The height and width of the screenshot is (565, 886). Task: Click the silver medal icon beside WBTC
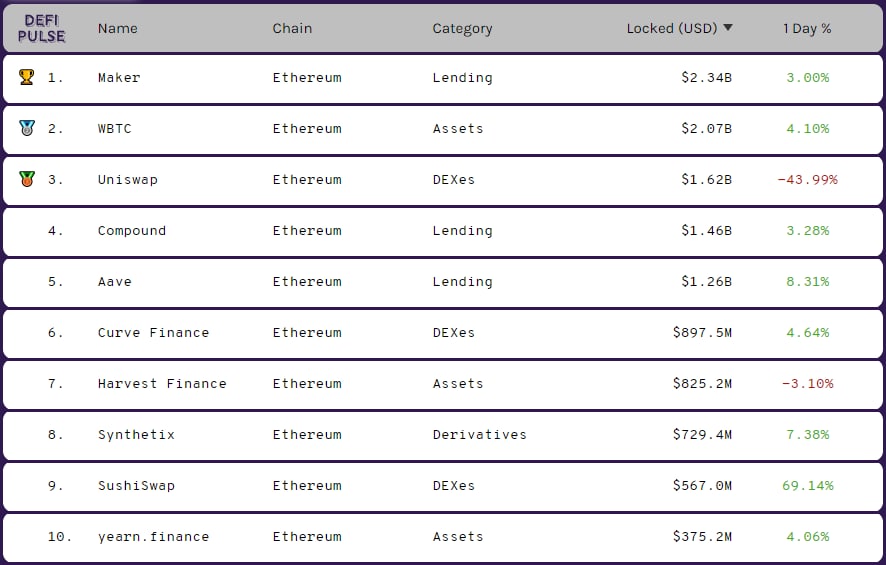pos(26,128)
